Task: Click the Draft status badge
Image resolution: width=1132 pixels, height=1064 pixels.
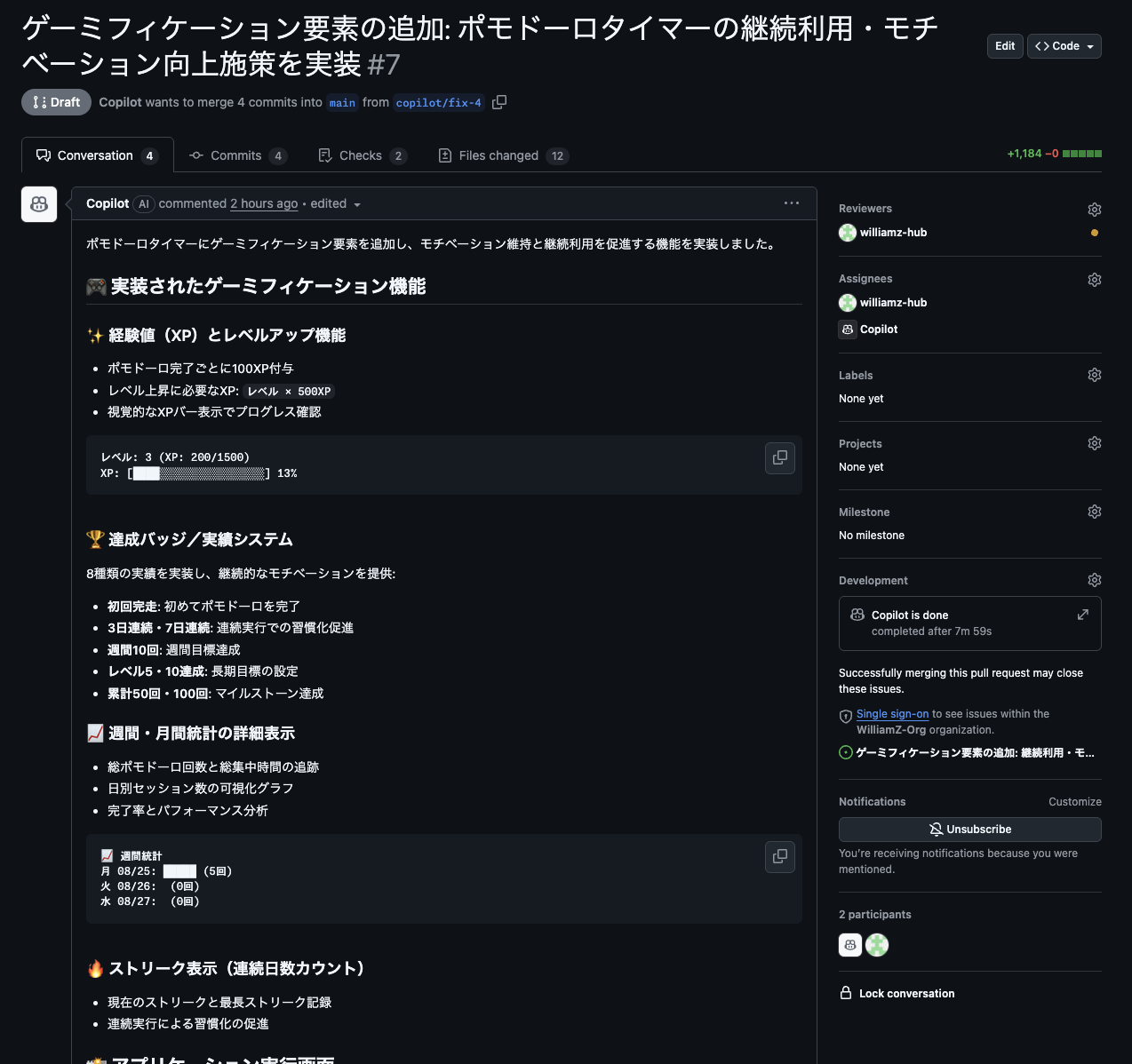Action: [x=57, y=102]
